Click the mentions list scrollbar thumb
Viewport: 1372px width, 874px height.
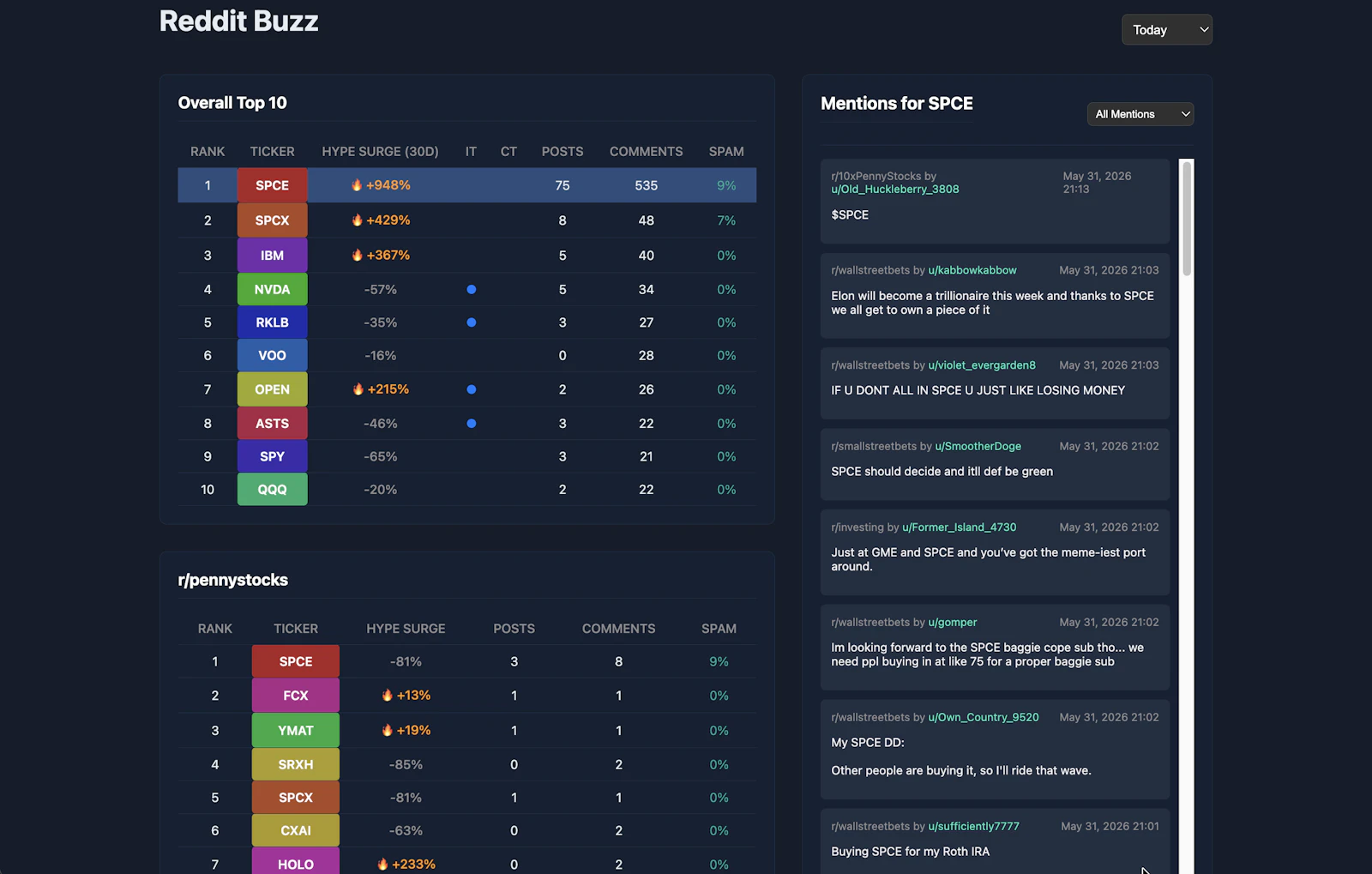[1187, 218]
